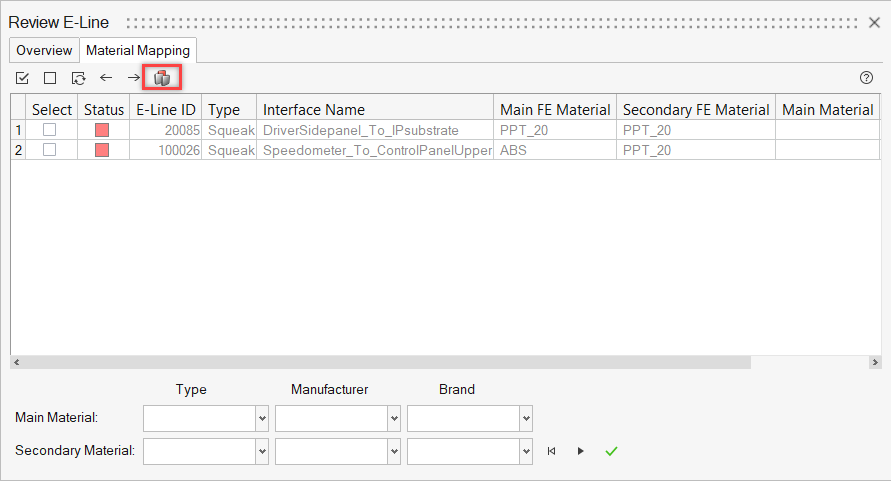Image resolution: width=891 pixels, height=481 pixels.
Task: Switch to the Overview tab
Action: point(44,50)
